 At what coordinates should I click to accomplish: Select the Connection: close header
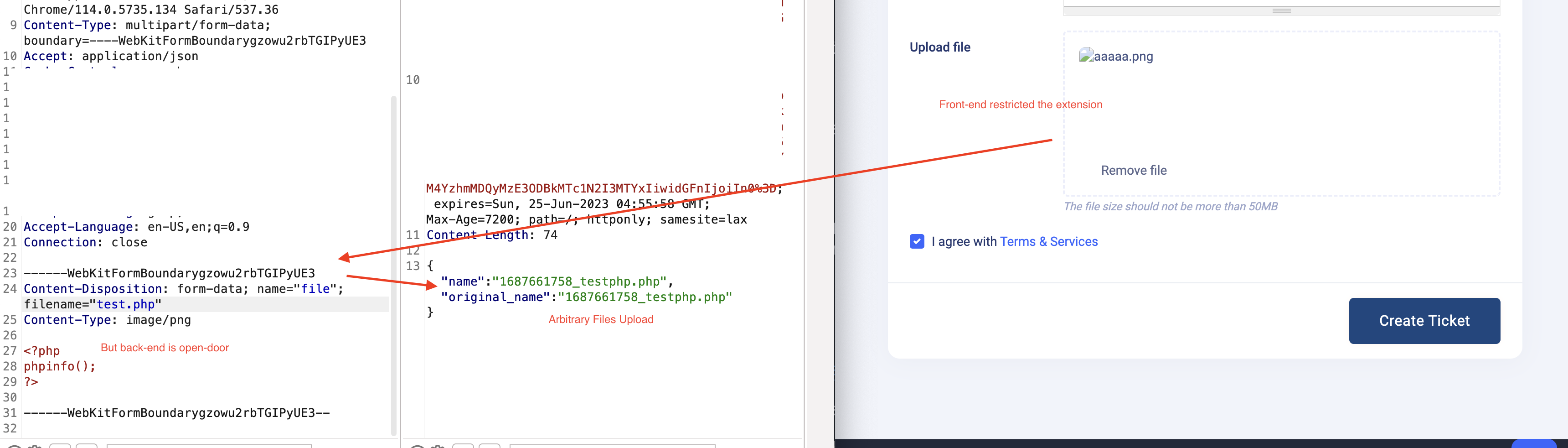pyautogui.click(x=85, y=243)
